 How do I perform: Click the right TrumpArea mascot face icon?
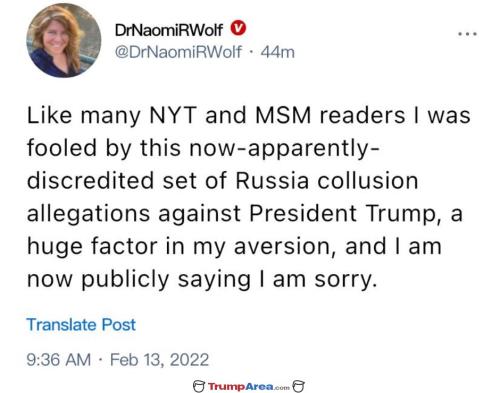point(298,386)
